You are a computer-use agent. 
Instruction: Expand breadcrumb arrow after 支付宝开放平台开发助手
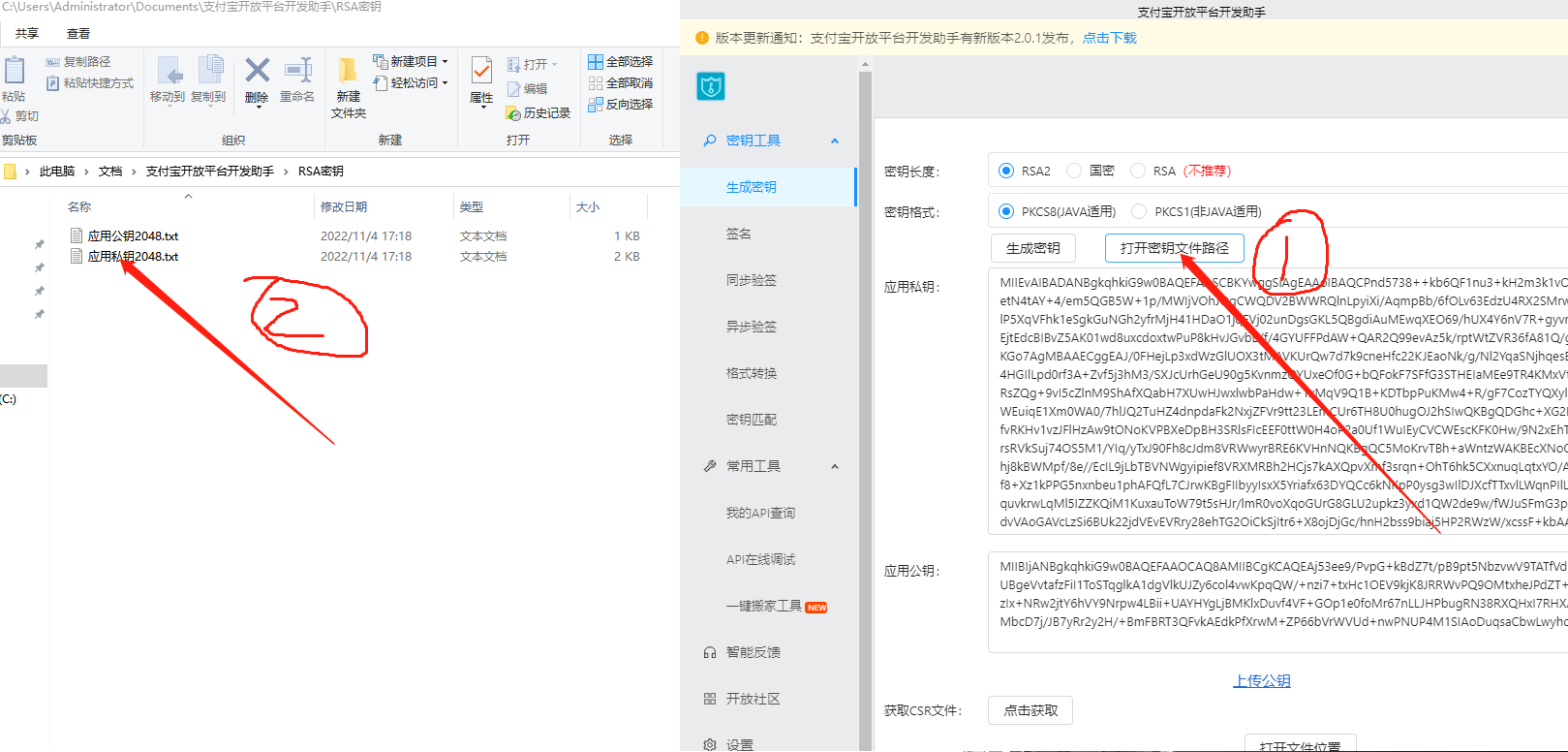pos(287,172)
